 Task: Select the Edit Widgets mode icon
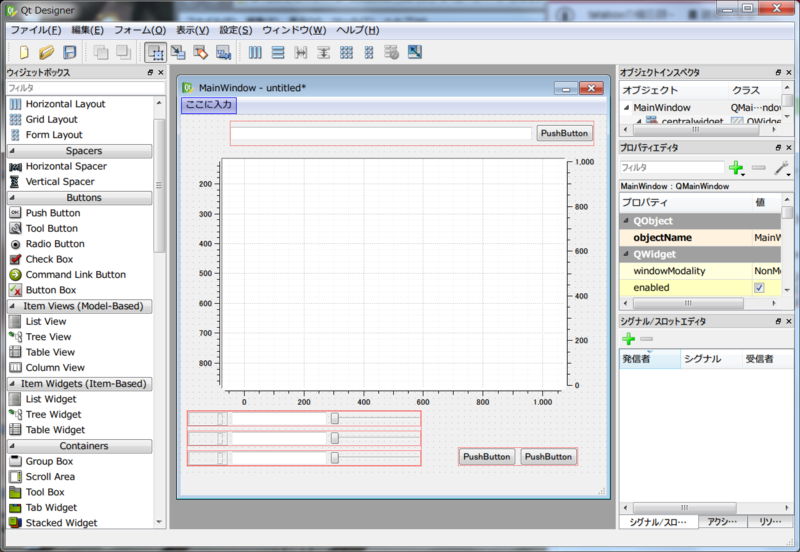tap(155, 52)
